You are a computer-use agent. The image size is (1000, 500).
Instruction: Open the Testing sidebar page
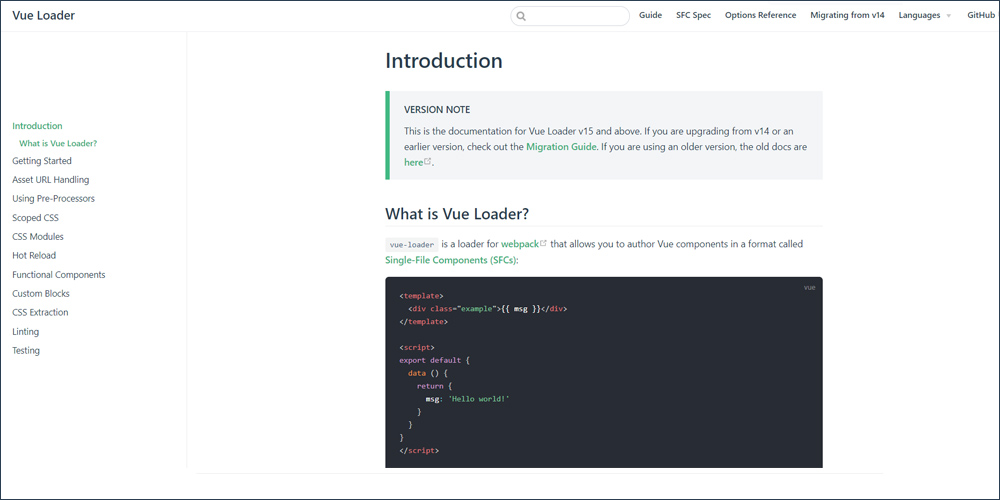[26, 351]
